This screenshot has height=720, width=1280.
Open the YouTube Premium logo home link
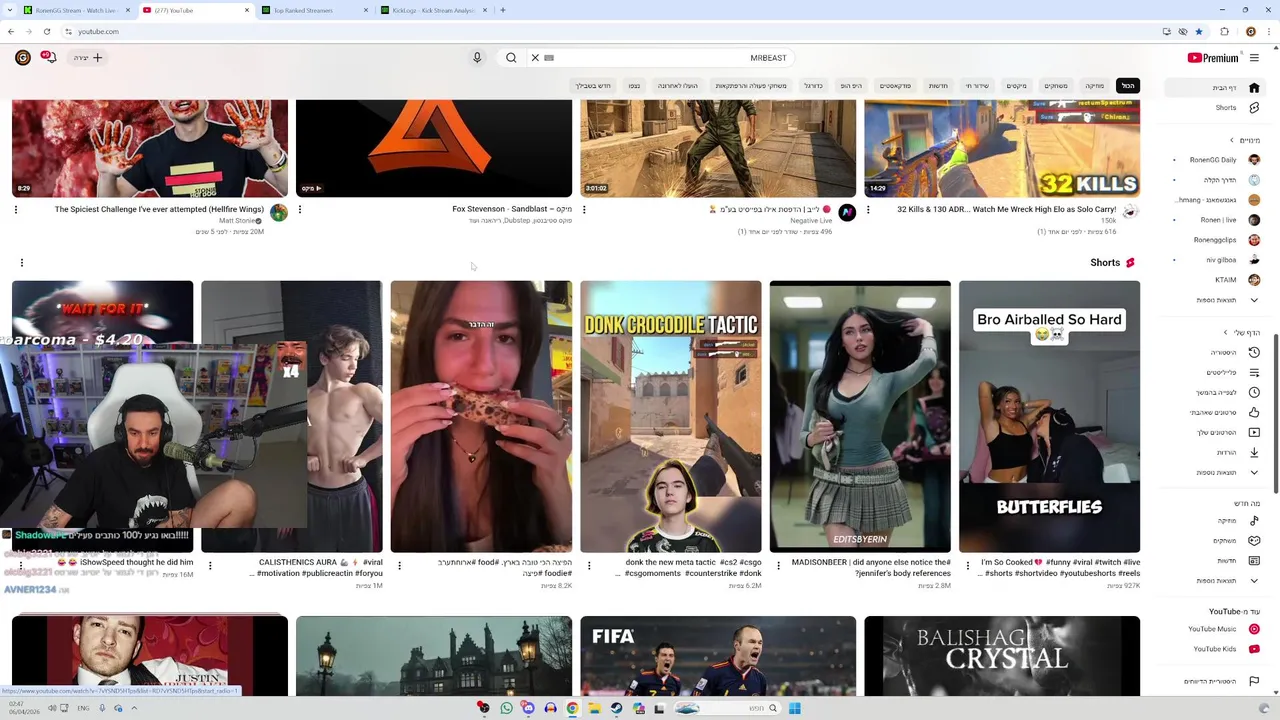coord(1213,58)
